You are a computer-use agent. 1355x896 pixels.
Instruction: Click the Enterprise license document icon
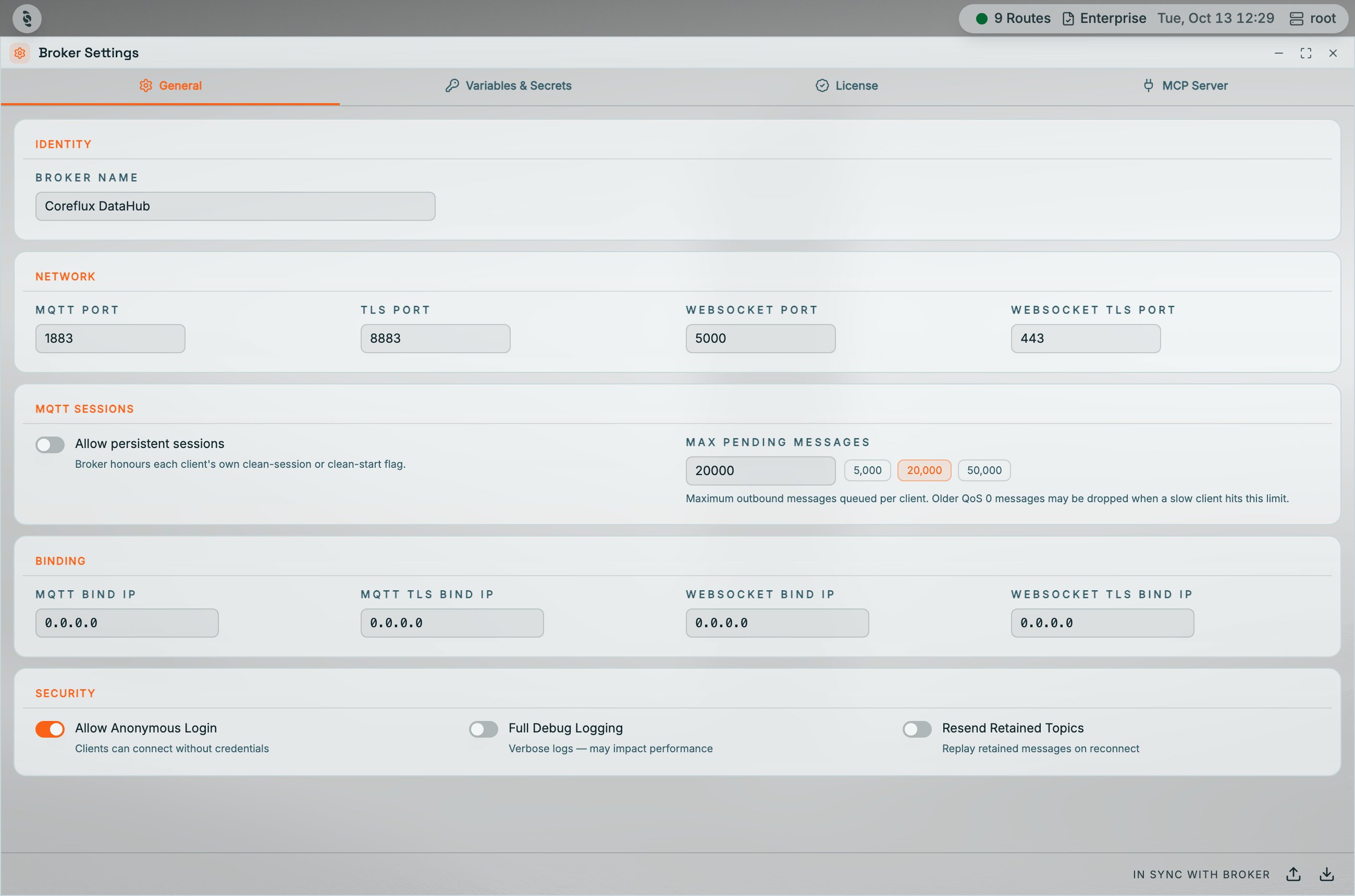click(1067, 18)
